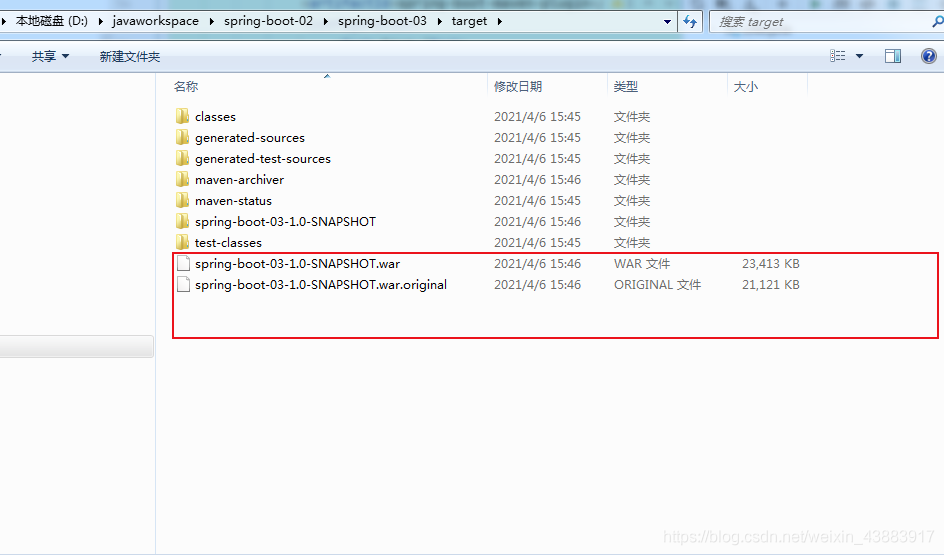Expand arrow after spring-boot-03 breadcrumb
This screenshot has width=944, height=555.
click(439, 22)
